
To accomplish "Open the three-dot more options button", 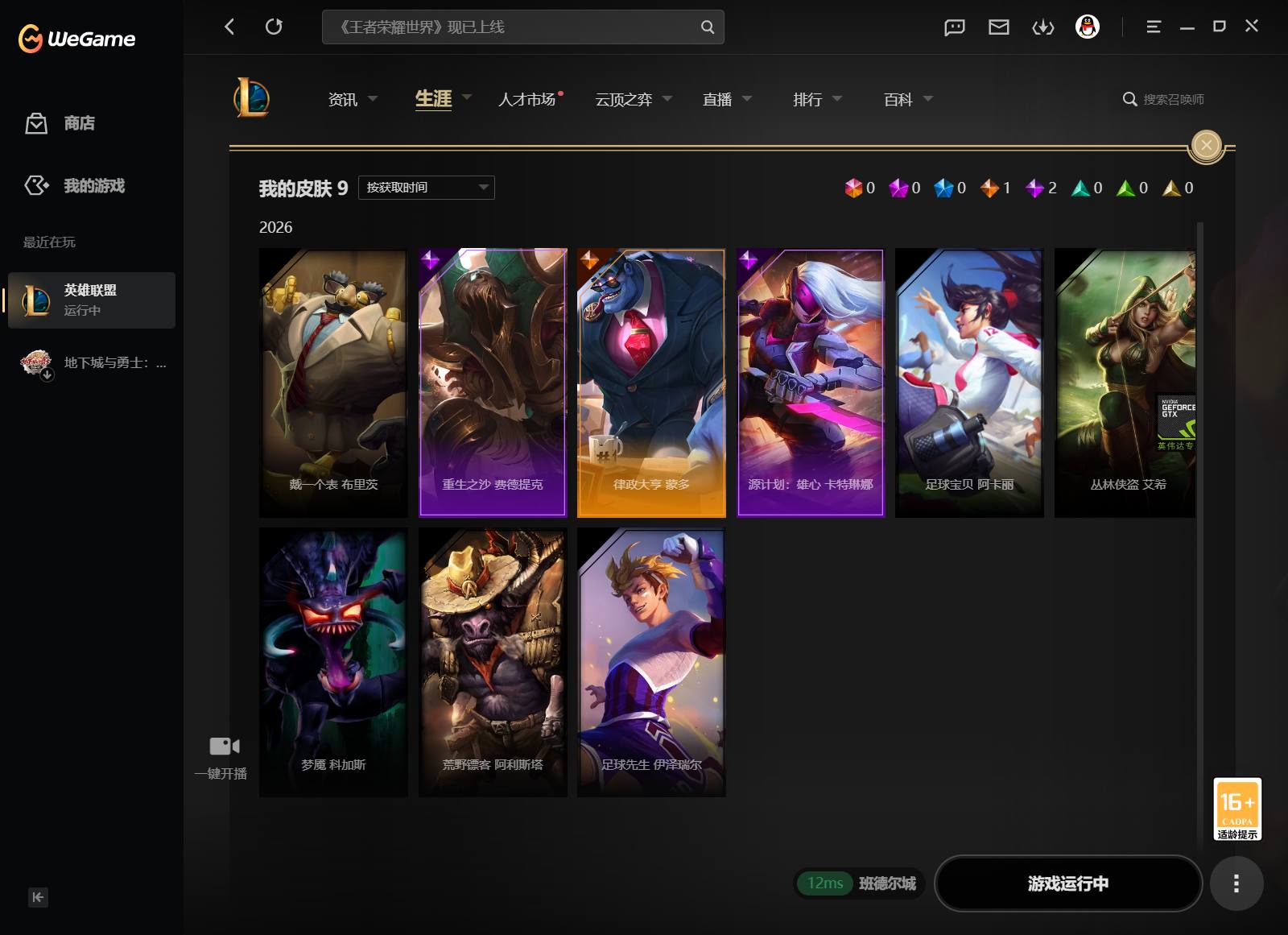I will pyautogui.click(x=1236, y=883).
